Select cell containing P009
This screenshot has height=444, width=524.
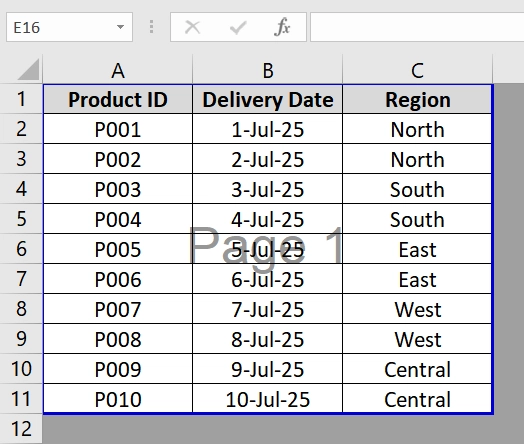click(x=118, y=369)
